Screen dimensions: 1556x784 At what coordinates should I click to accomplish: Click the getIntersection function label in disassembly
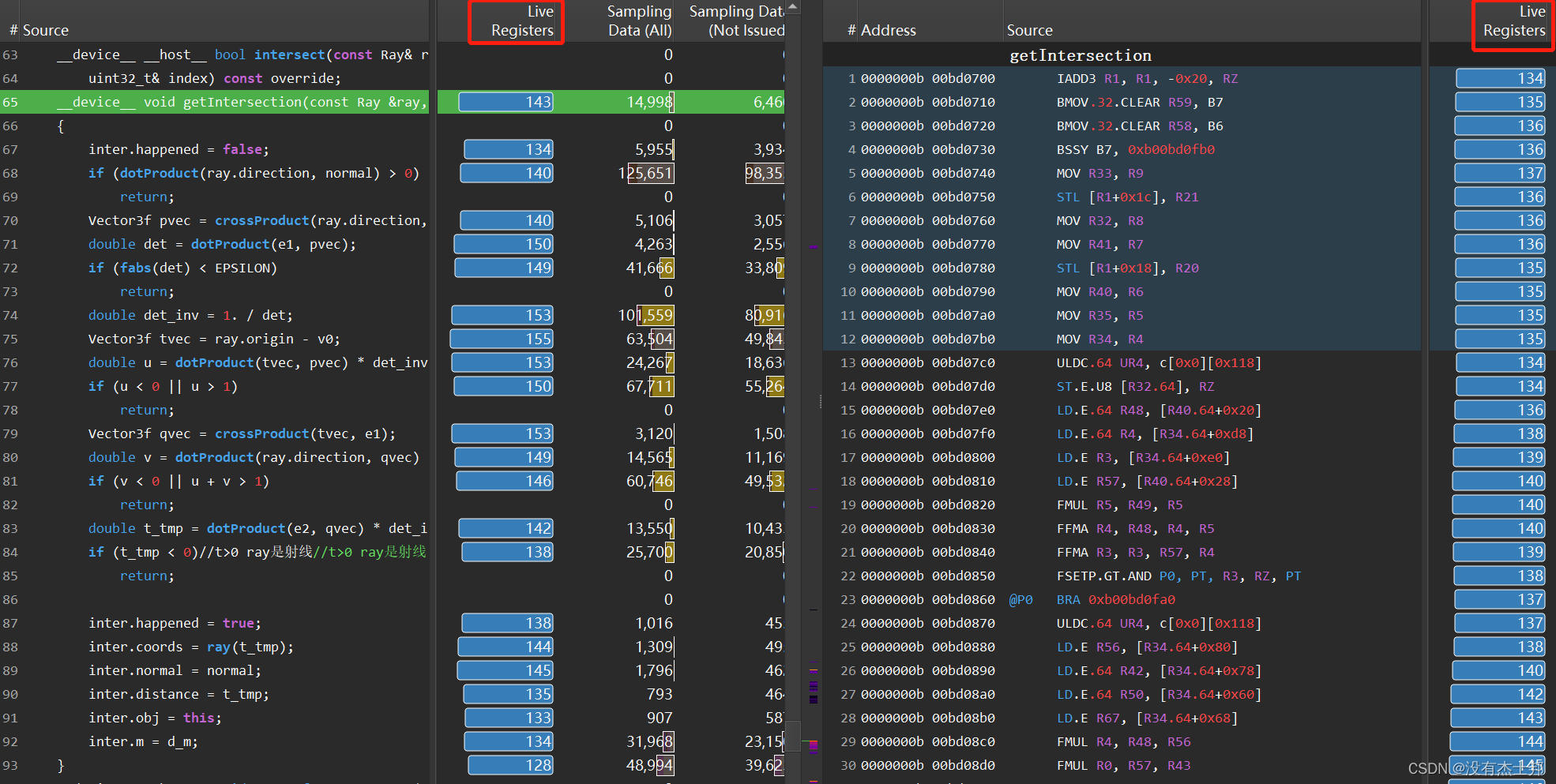(x=1081, y=55)
